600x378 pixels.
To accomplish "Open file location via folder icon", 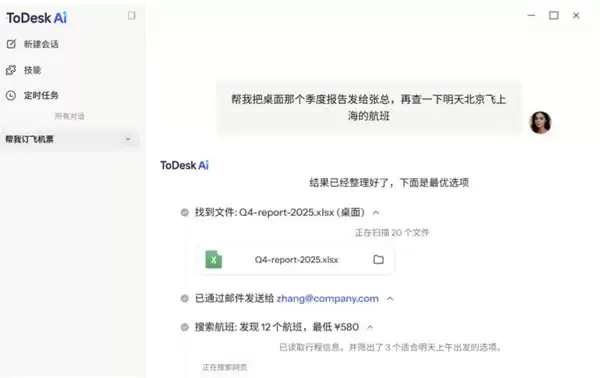I will tap(378, 259).
